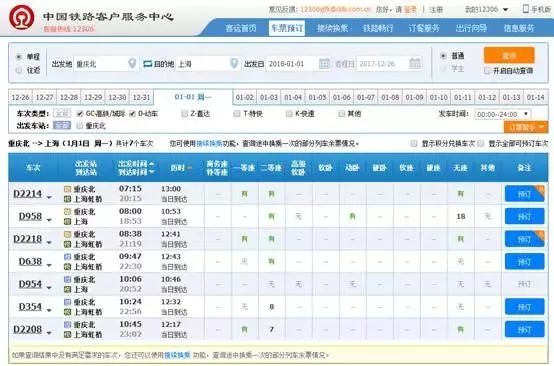
Task: Click D2218 arrival station icon
Action: (67, 244)
